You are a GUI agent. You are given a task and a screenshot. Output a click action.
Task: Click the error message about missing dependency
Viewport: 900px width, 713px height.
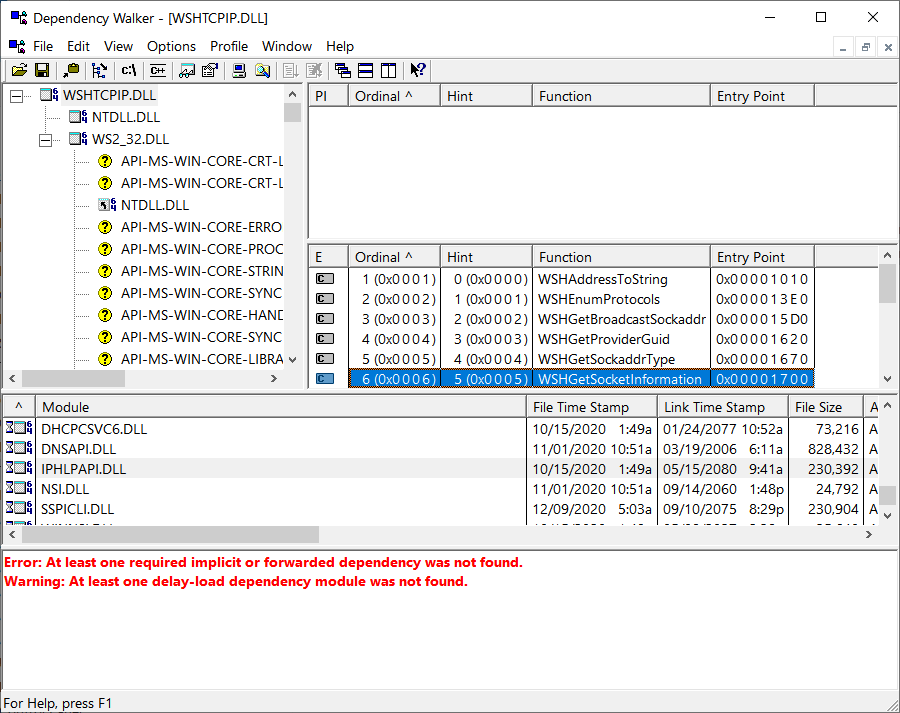click(263, 562)
